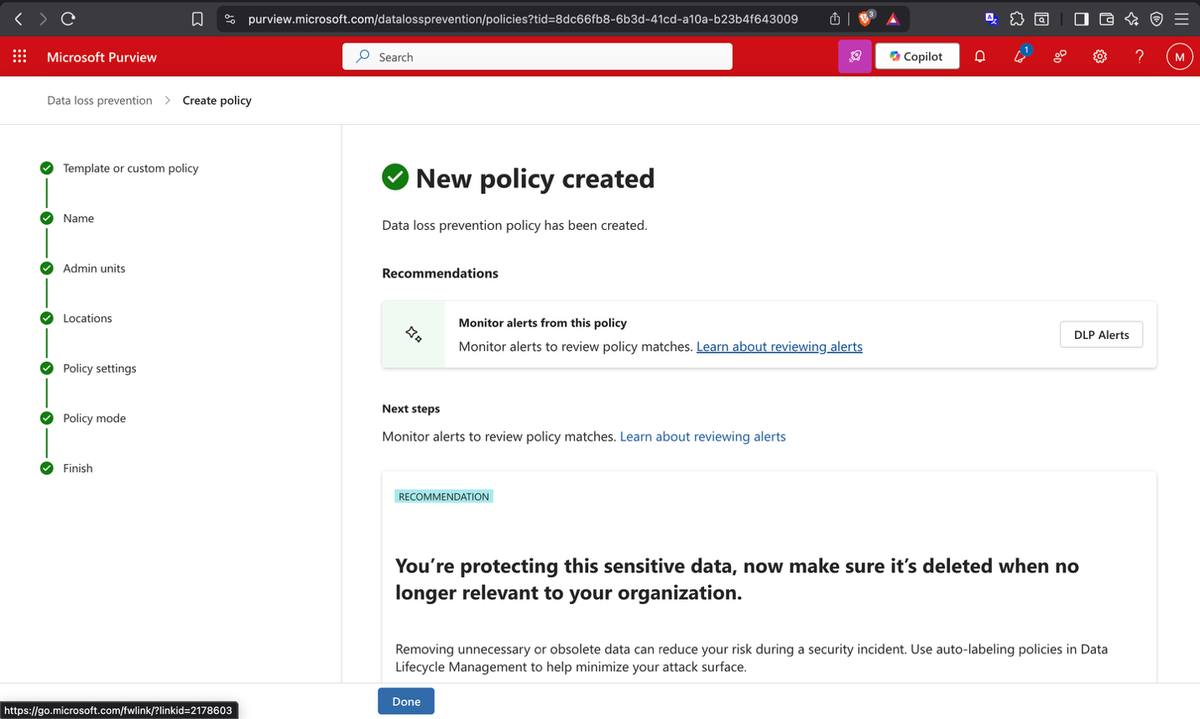
Task: Click the Brave VPN shield icon
Action: point(1156,18)
